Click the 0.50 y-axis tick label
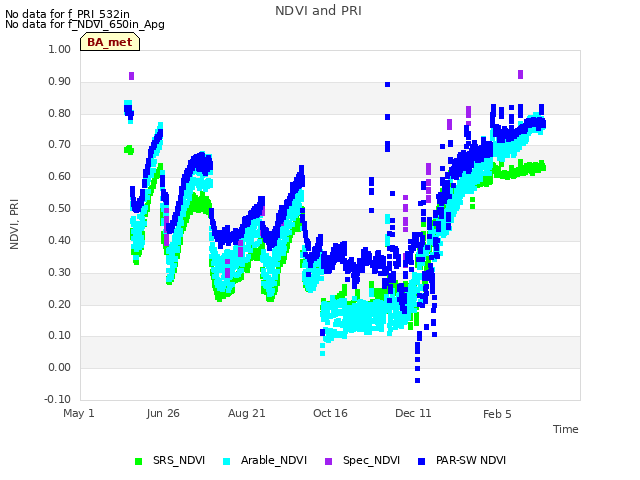640x480 pixels. pos(60,208)
